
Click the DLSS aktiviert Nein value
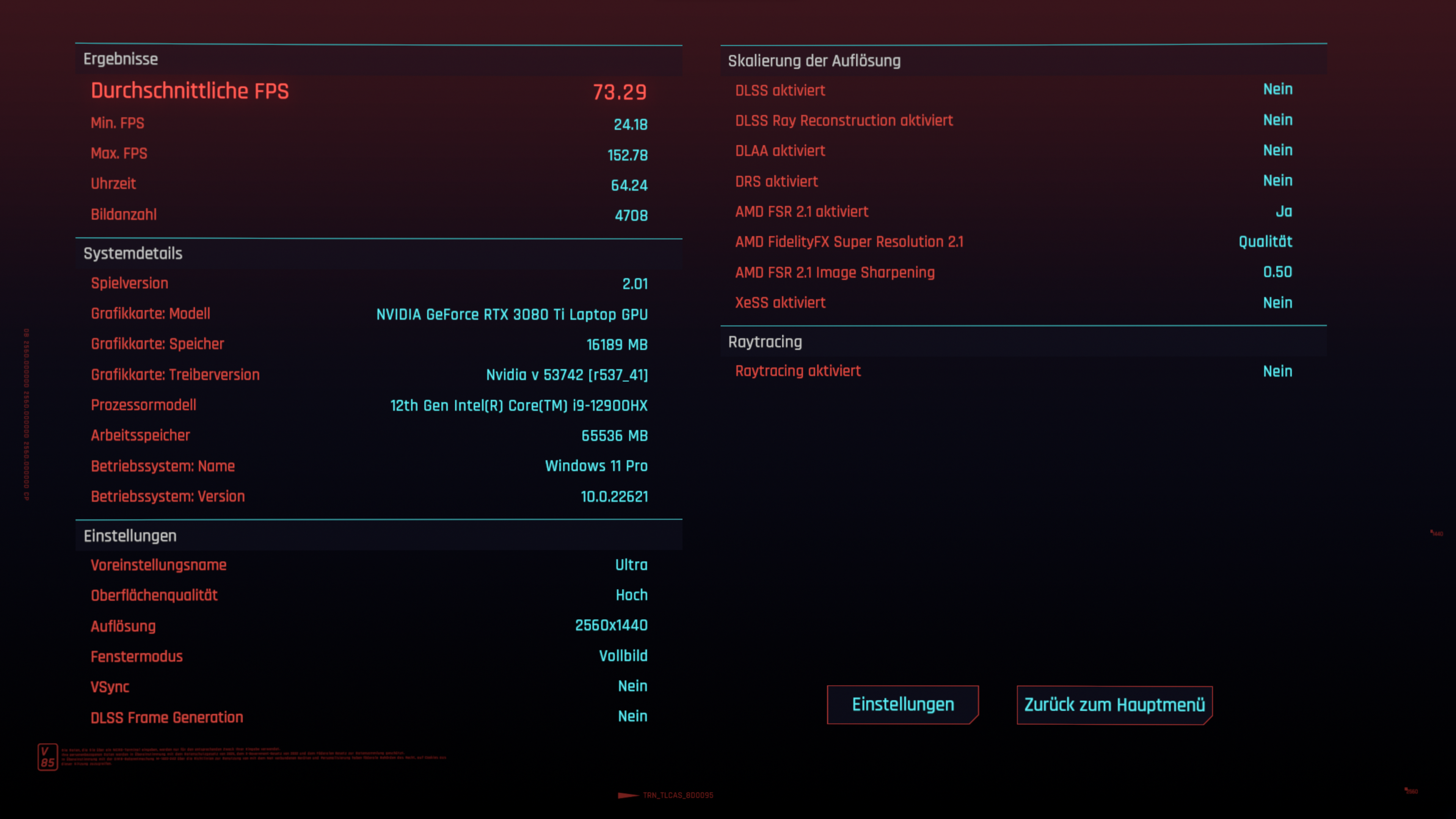1277,89
